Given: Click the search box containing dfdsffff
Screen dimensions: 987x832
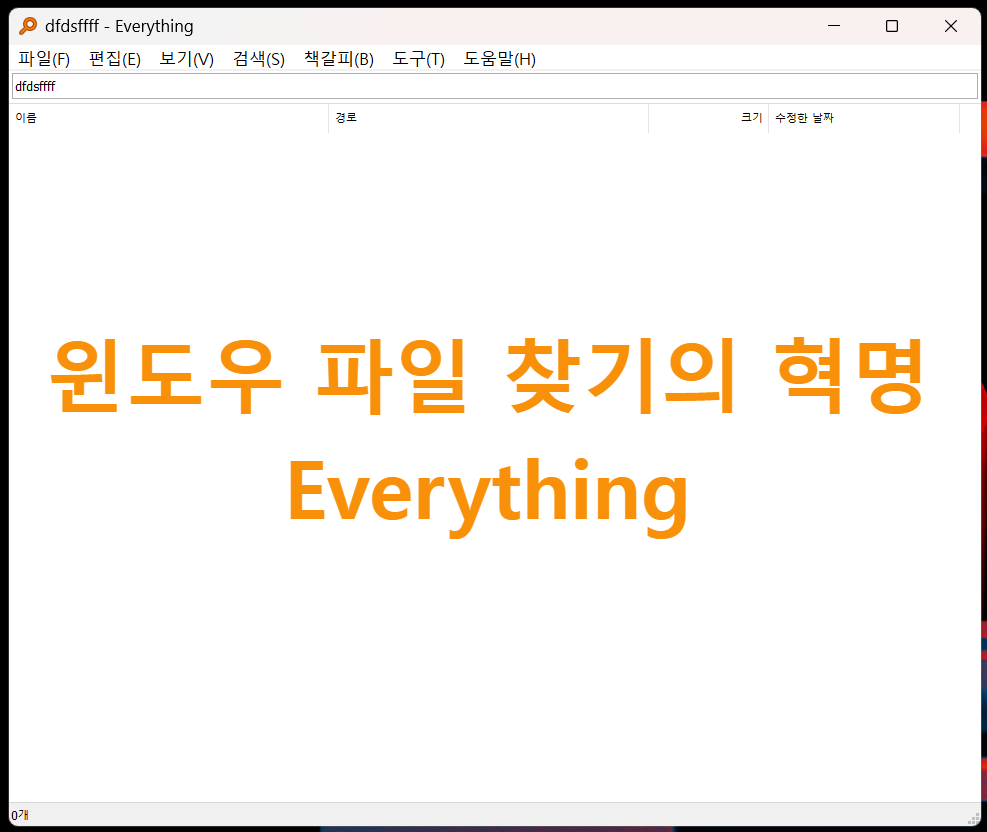Looking at the screenshot, I should pyautogui.click(x=495, y=86).
